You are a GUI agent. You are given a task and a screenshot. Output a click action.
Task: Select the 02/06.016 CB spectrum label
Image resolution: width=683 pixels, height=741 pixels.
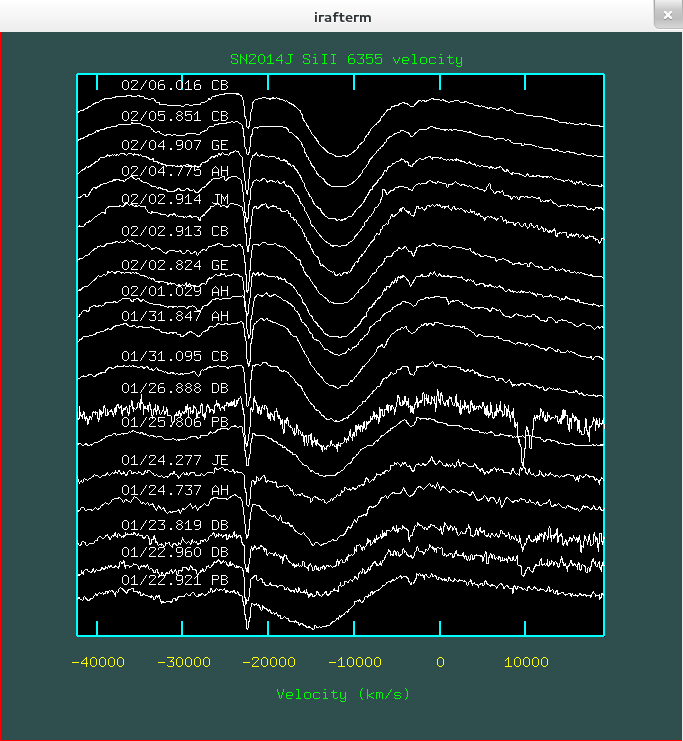(x=175, y=85)
